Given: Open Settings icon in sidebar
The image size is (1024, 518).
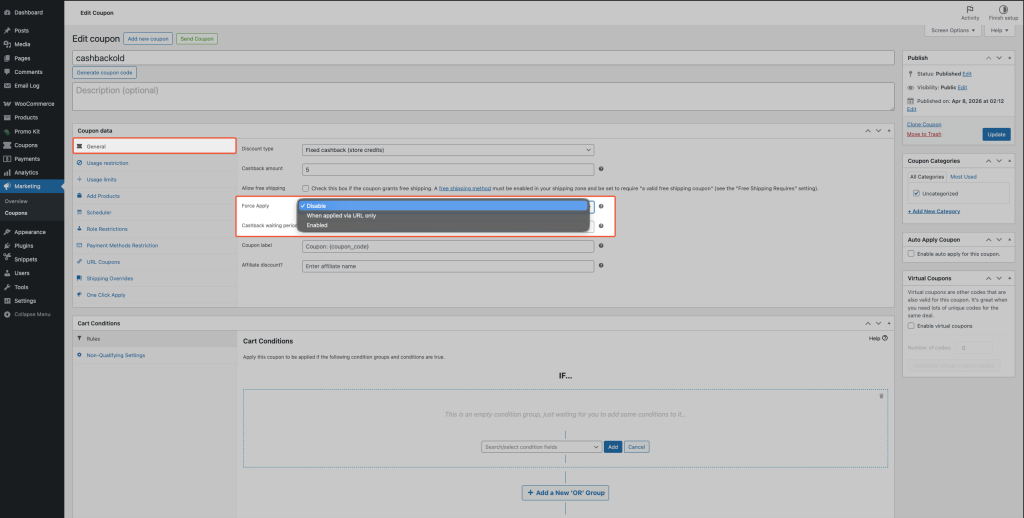Looking at the screenshot, I should [7, 300].
